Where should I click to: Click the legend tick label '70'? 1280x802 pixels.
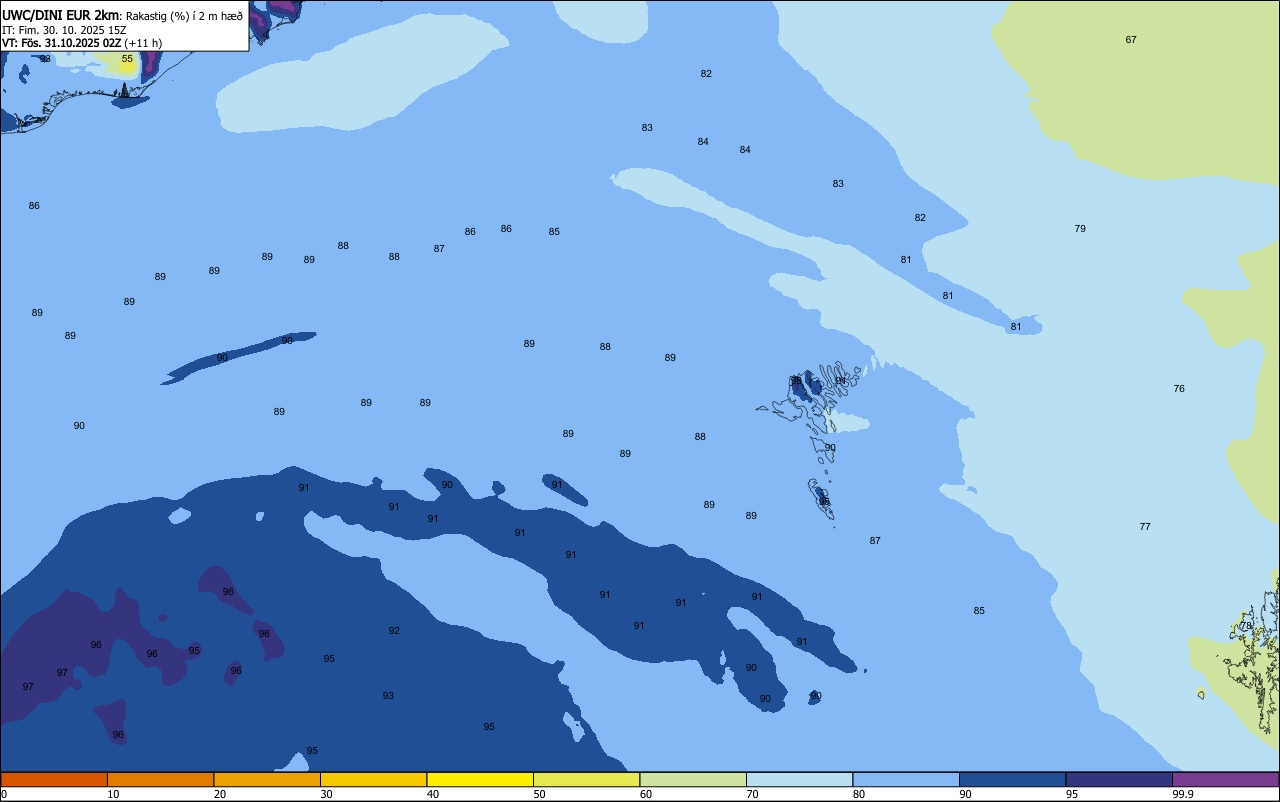click(752, 794)
